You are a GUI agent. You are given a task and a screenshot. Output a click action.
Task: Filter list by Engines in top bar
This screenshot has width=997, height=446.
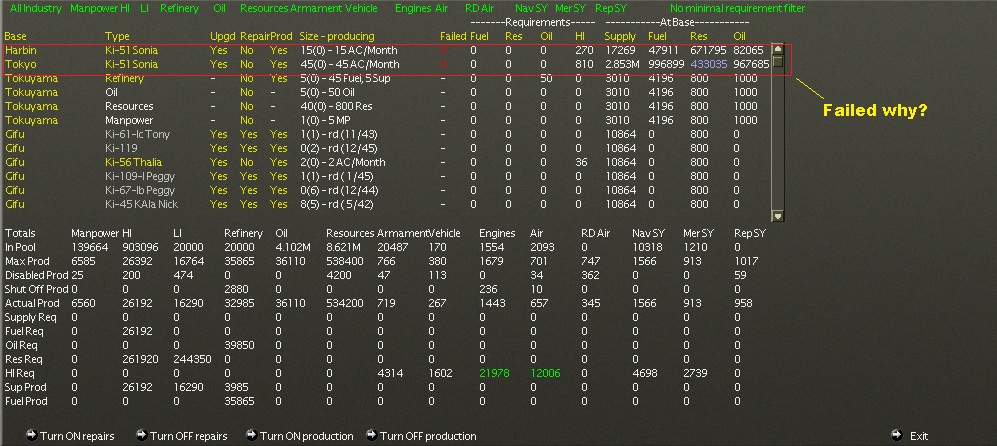tap(413, 8)
